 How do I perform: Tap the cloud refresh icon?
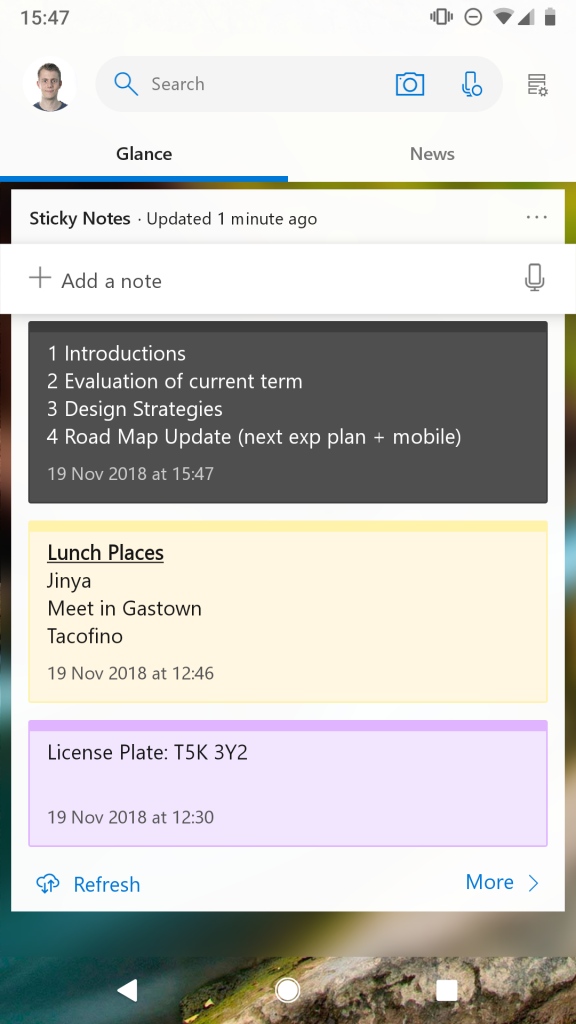(x=47, y=884)
